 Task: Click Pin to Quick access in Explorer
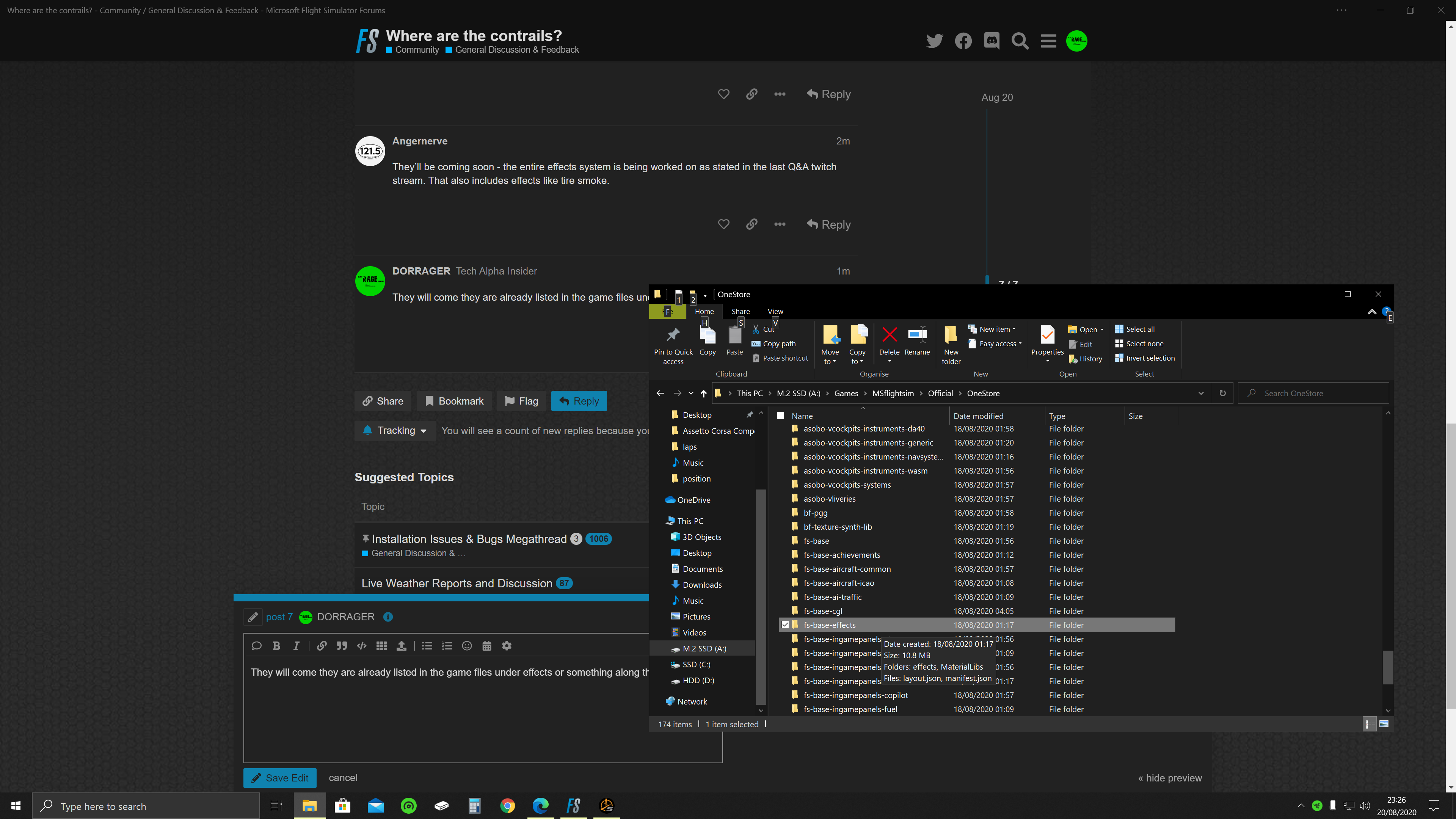point(673,345)
